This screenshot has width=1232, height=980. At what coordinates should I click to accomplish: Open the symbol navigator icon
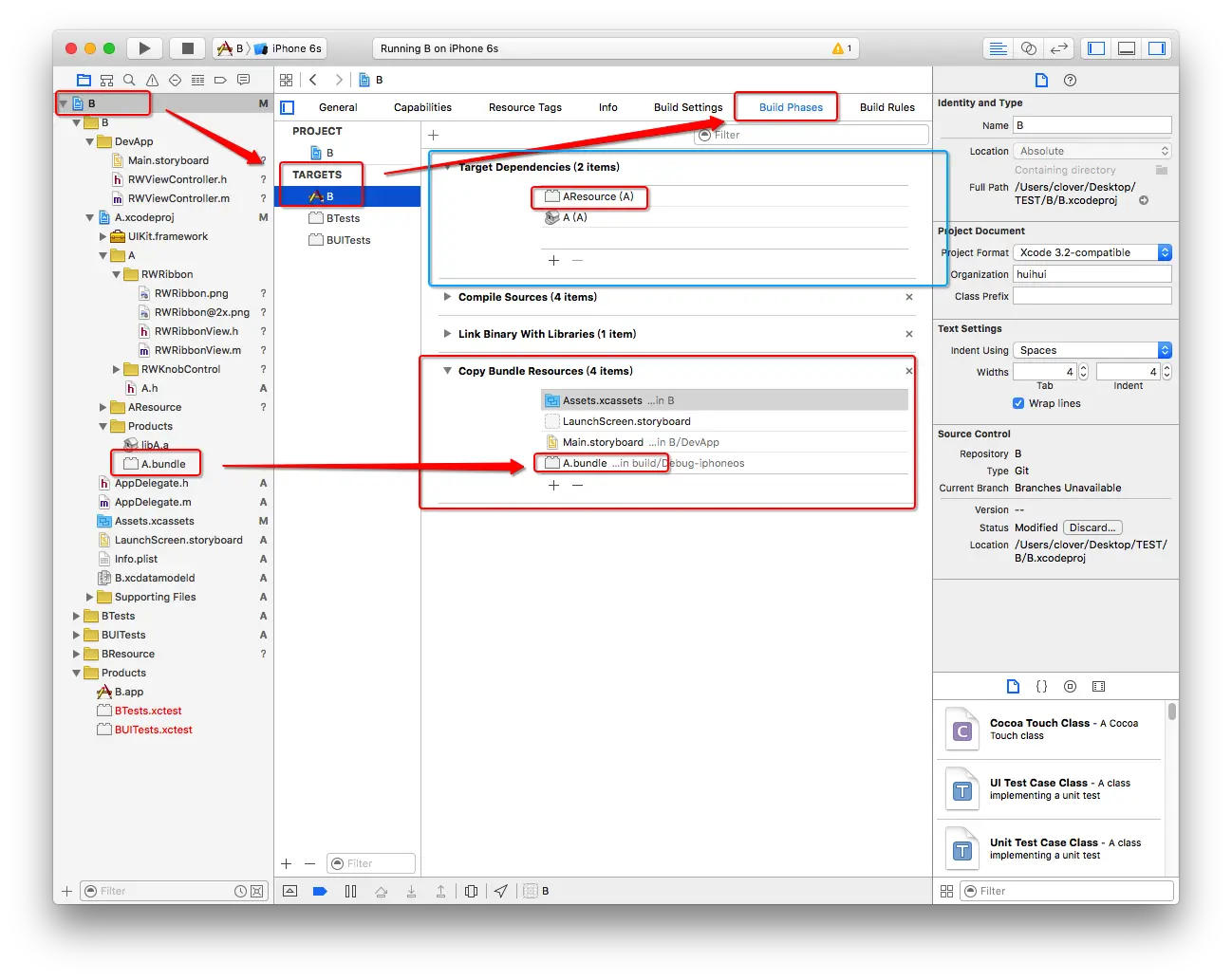(106, 81)
